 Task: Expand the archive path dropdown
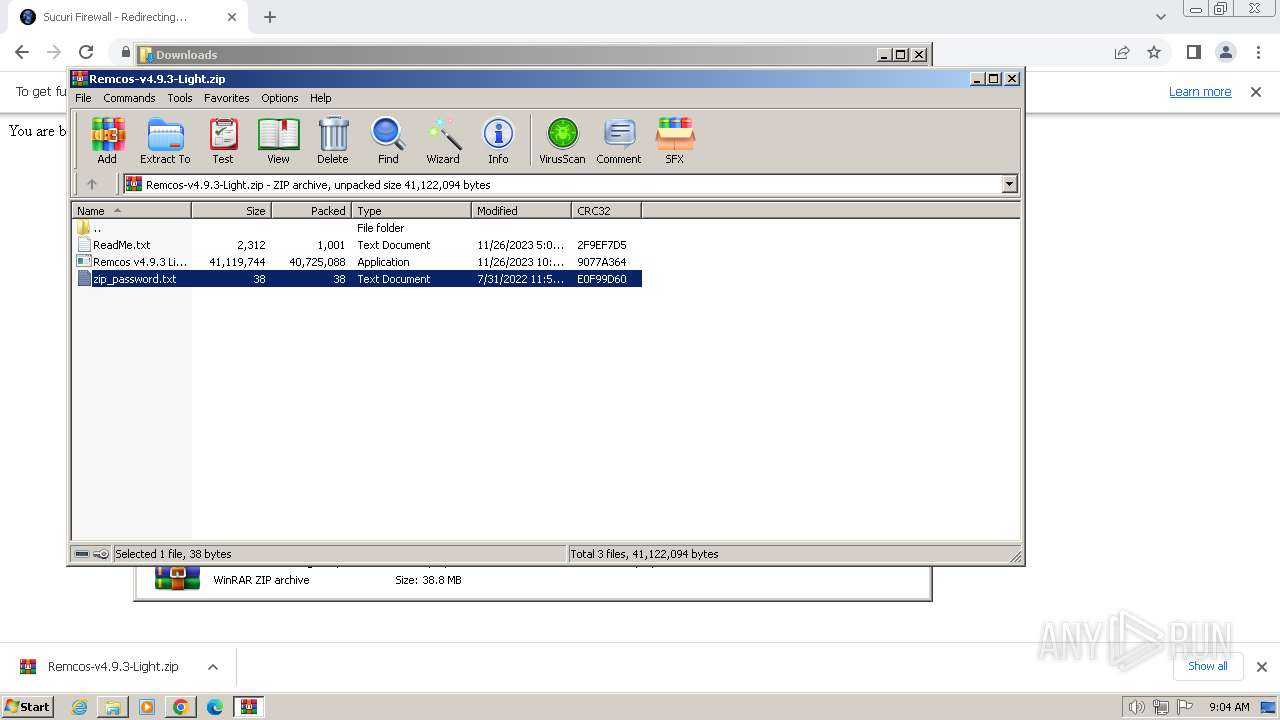pos(1009,184)
